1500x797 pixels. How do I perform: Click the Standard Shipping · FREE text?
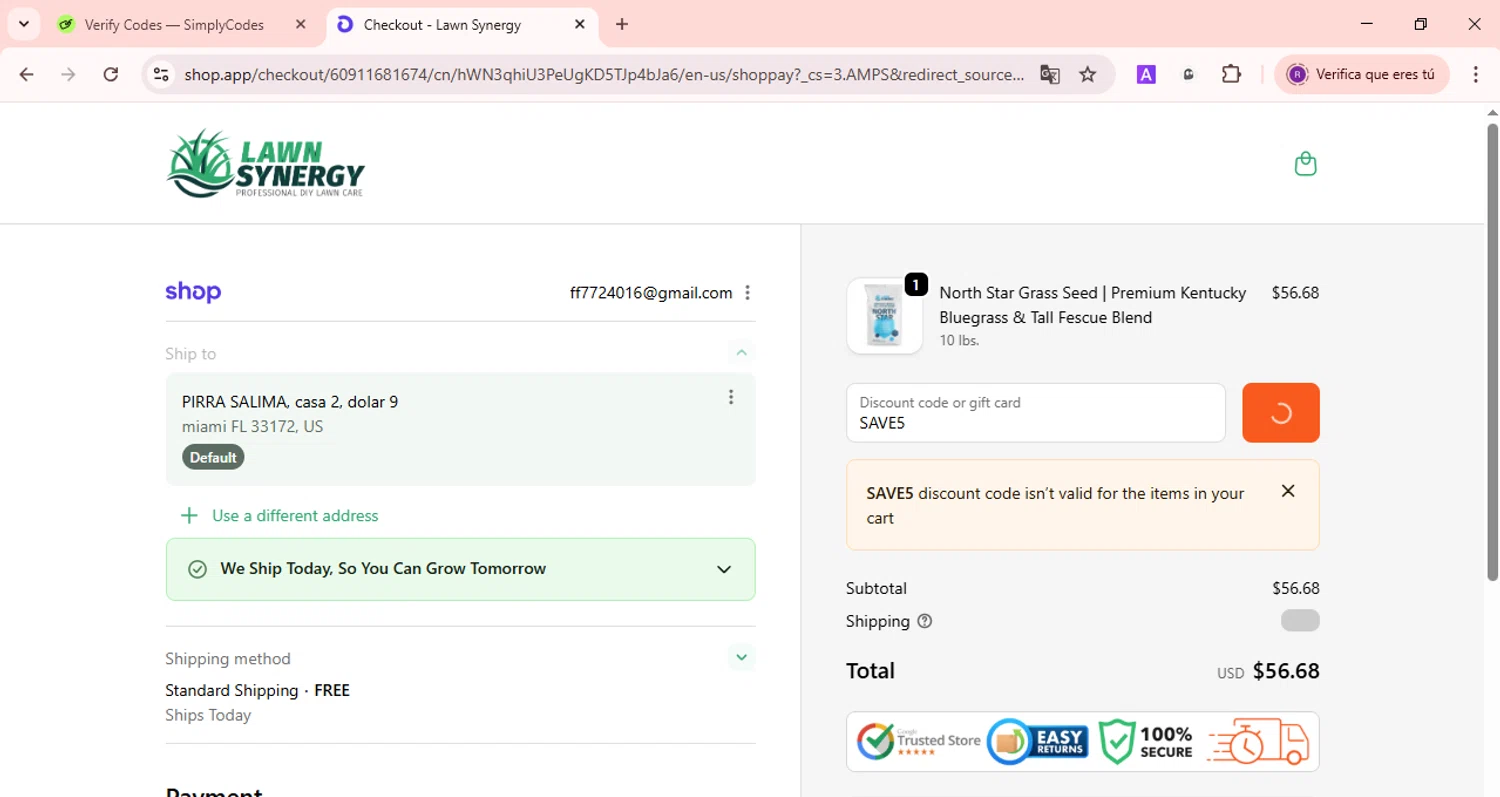257,690
